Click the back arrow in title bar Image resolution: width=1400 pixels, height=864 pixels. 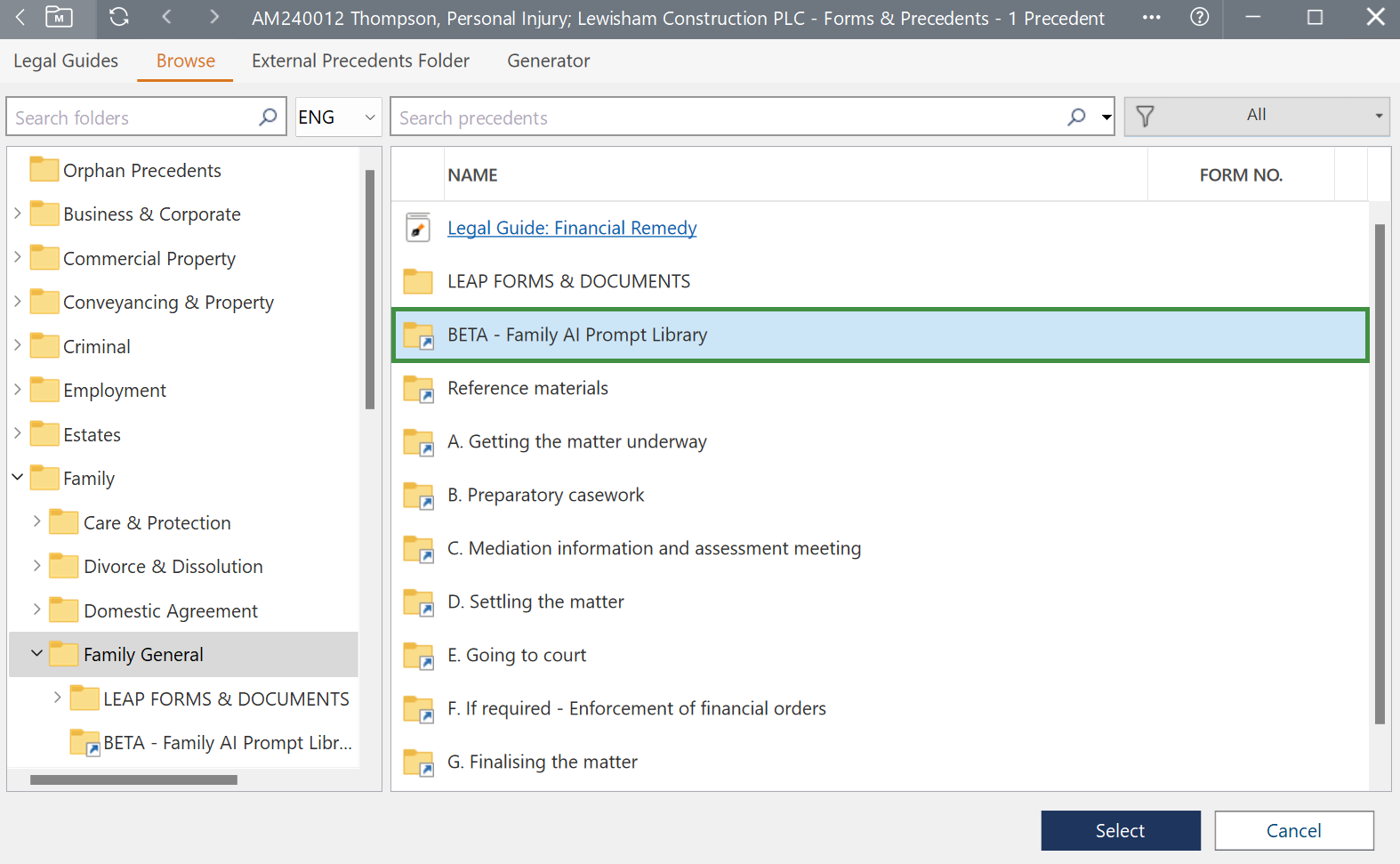coord(20,17)
